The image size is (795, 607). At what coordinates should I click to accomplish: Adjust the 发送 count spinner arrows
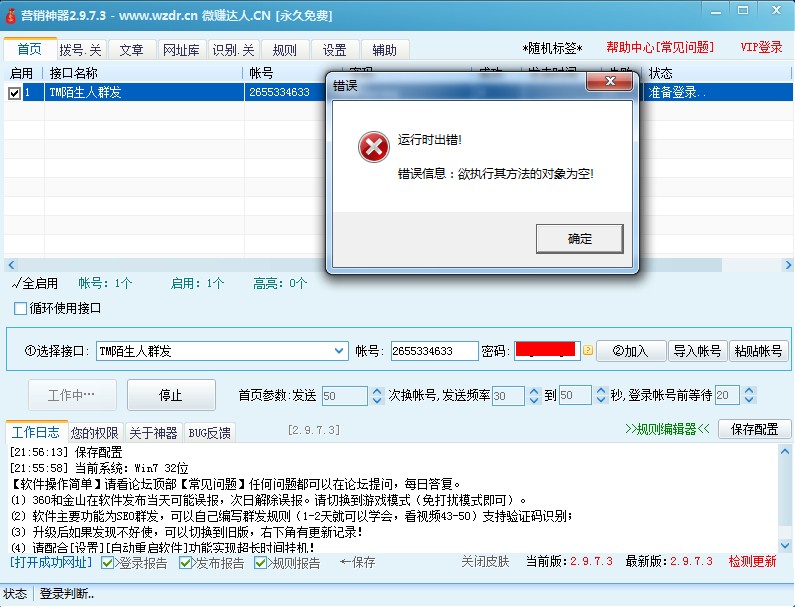click(x=377, y=396)
